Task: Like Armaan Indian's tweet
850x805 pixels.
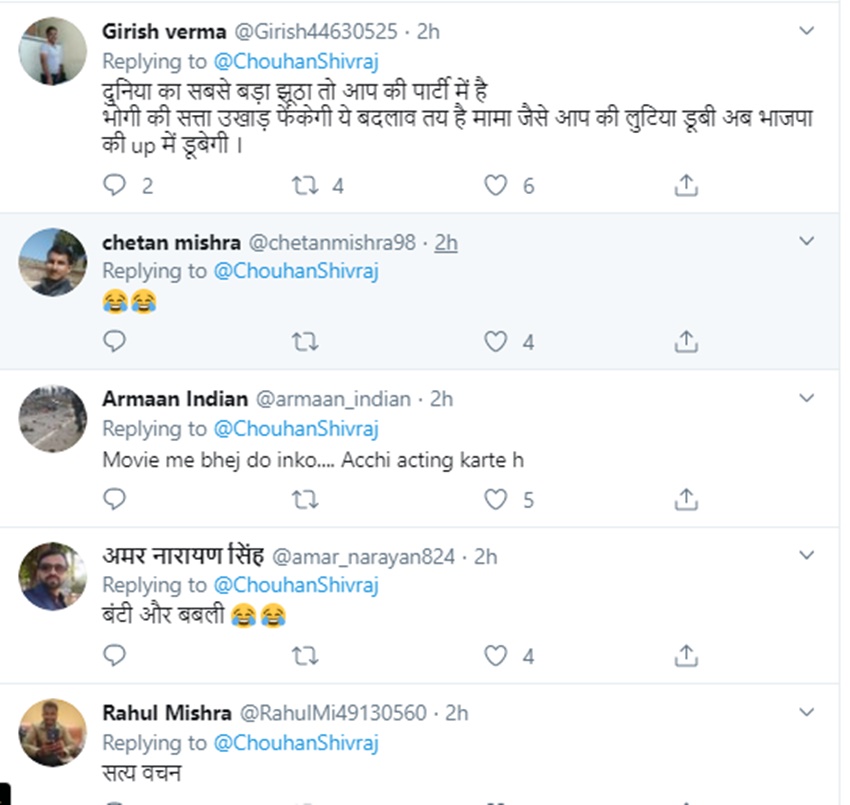Action: (495, 499)
